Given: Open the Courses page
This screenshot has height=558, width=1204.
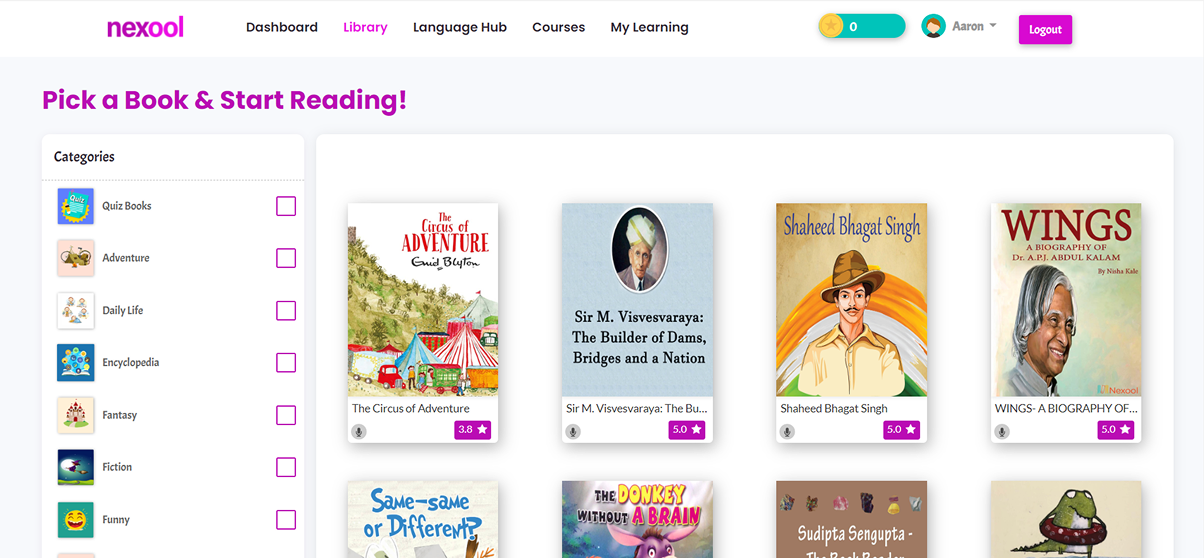Looking at the screenshot, I should tap(558, 27).
